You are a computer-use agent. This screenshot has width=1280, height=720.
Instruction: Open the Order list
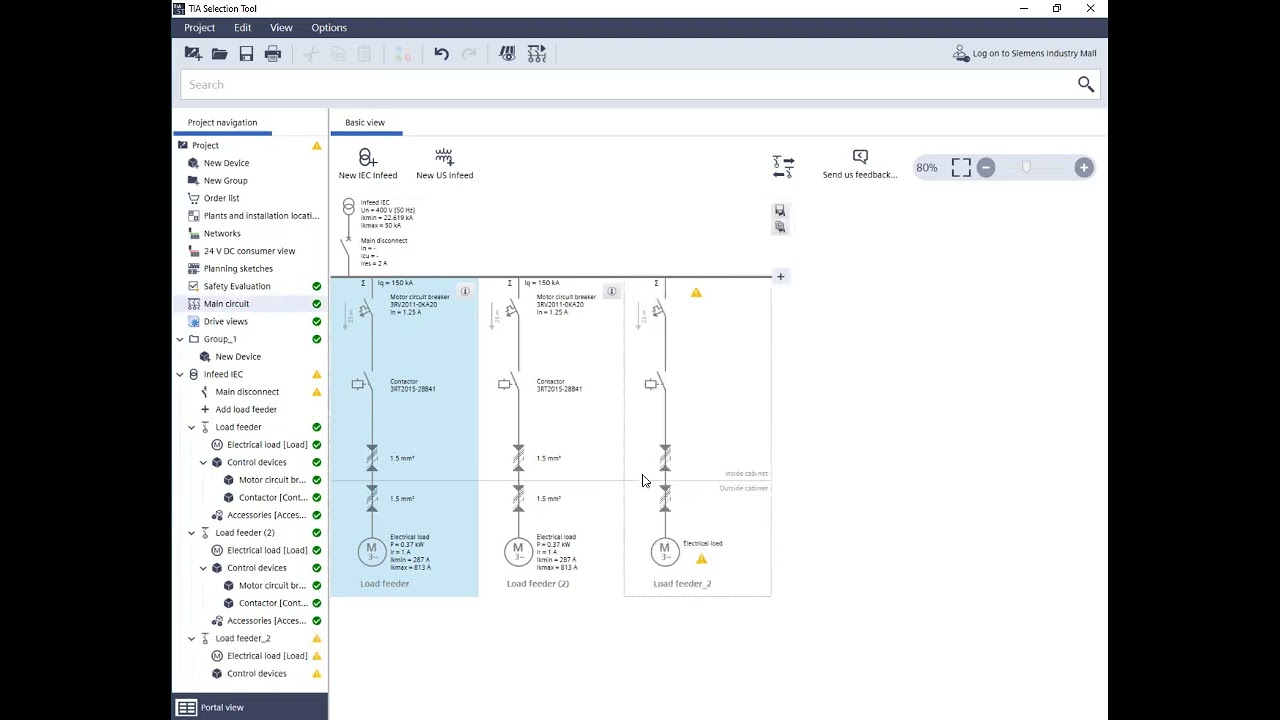click(221, 198)
